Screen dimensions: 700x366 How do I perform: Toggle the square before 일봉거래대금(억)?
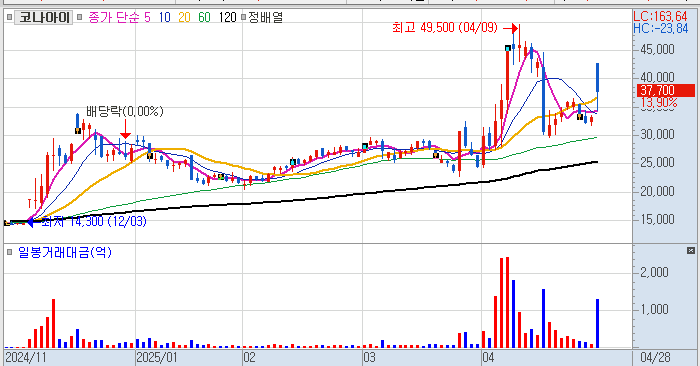9,253
